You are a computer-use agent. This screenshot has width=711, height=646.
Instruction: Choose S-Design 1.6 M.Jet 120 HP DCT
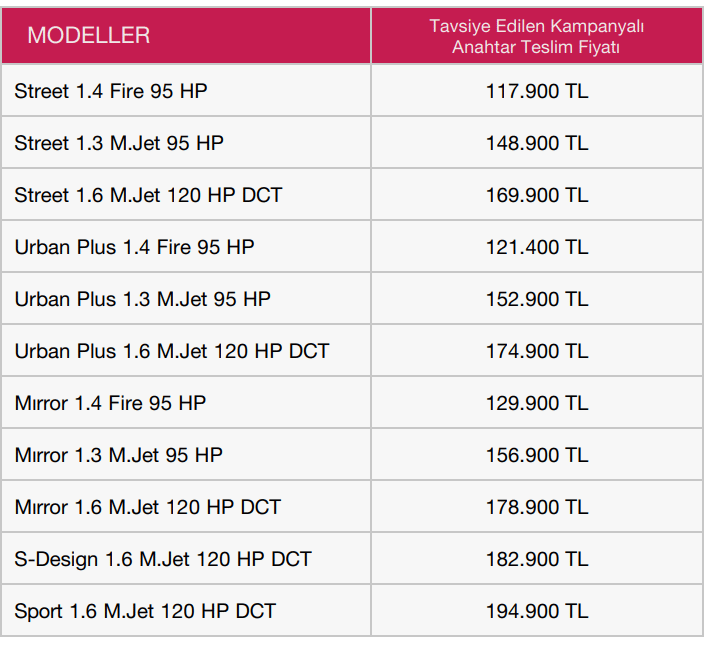click(163, 559)
